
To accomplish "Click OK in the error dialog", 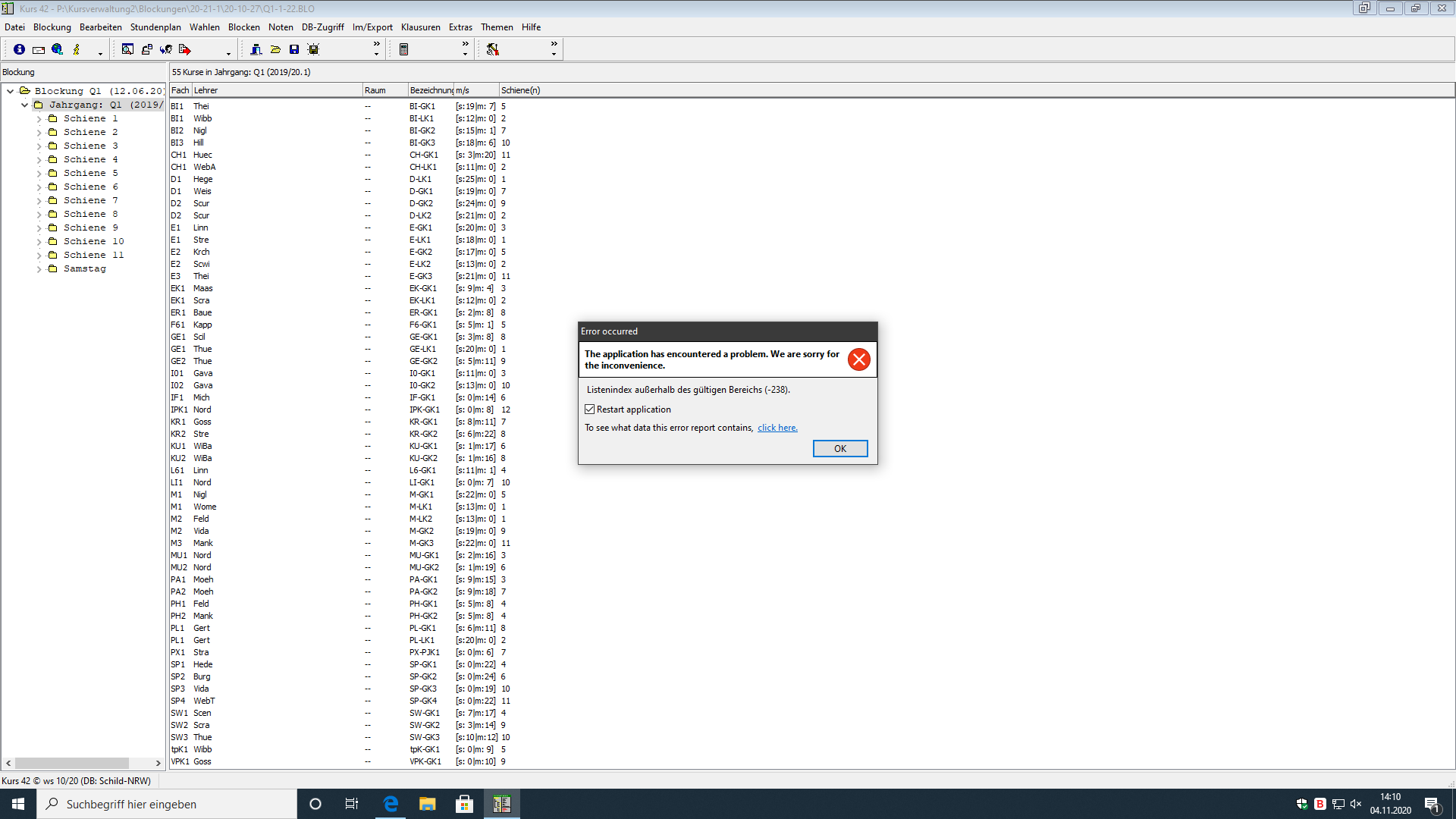I will click(840, 449).
